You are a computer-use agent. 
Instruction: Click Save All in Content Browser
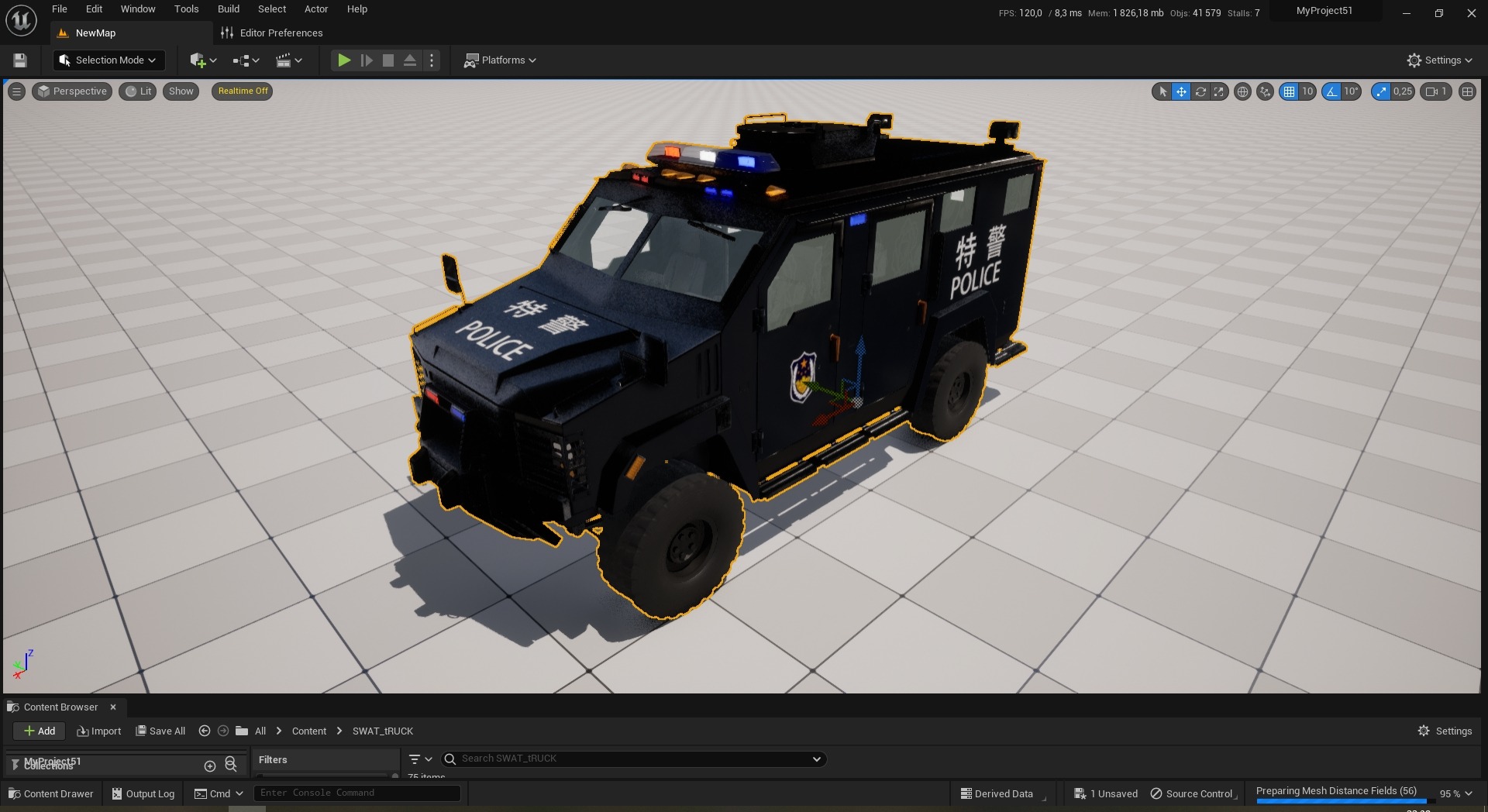tap(160, 731)
